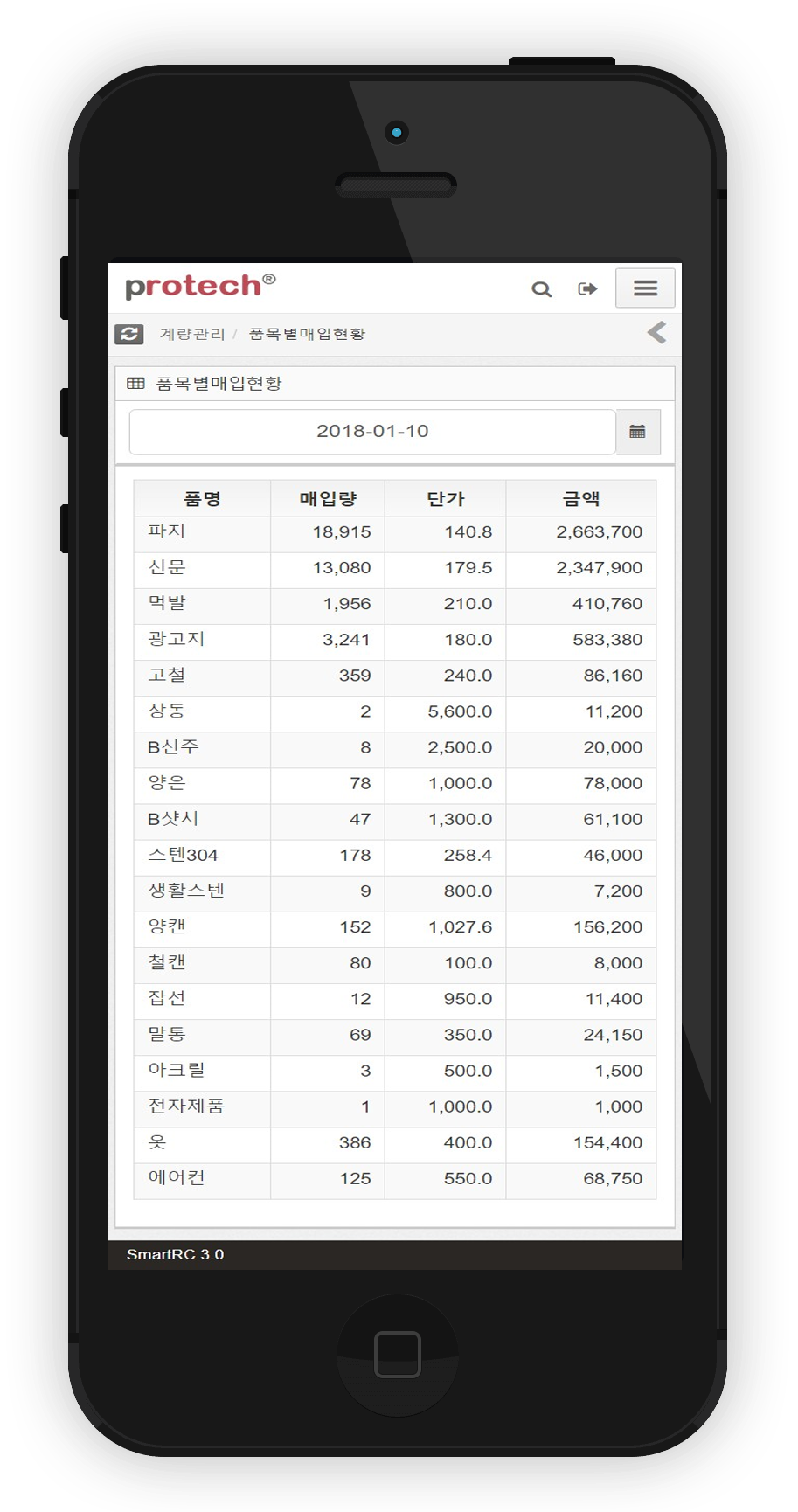This screenshot has width=798, height=1512.
Task: Select the 품목별매입현황 breadcrumb item
Action: point(307,334)
